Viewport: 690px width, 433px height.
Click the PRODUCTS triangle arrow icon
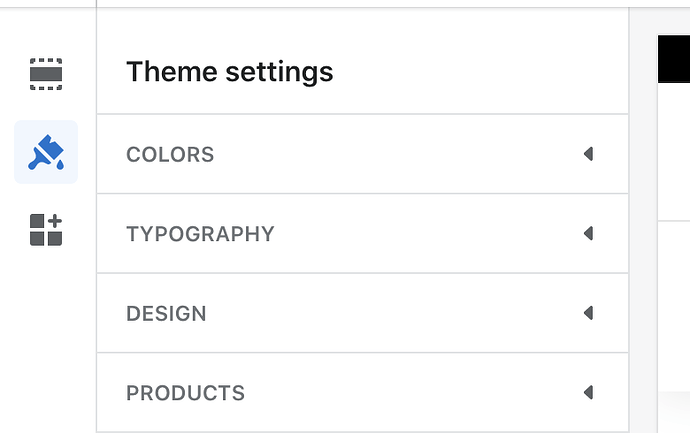pyautogui.click(x=588, y=392)
